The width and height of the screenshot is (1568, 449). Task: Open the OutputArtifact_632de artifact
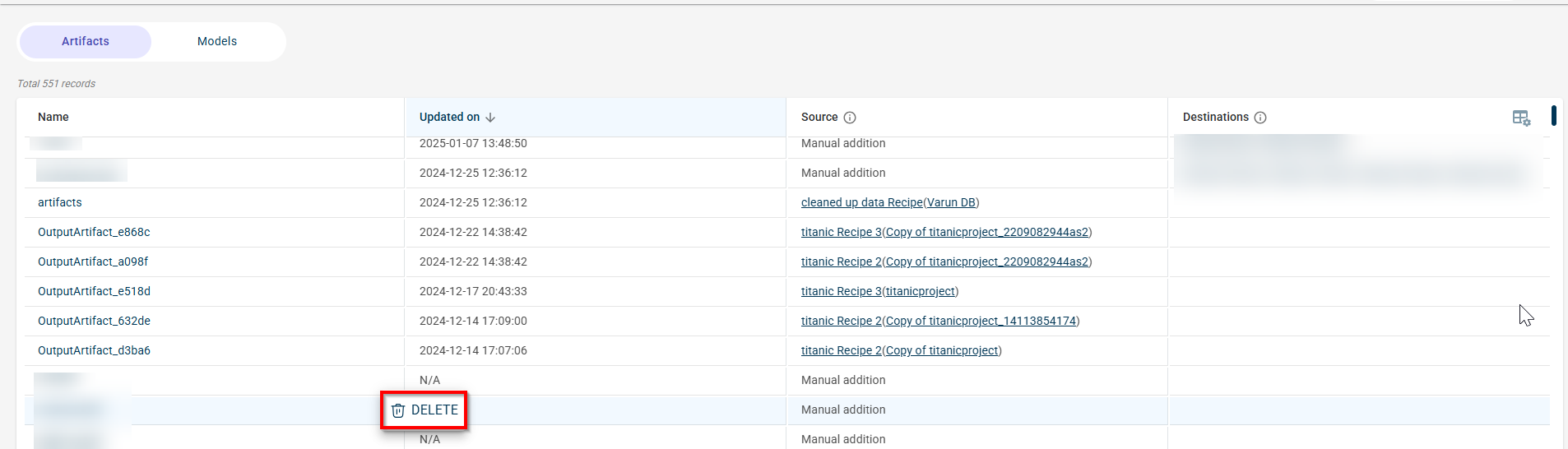coord(94,321)
